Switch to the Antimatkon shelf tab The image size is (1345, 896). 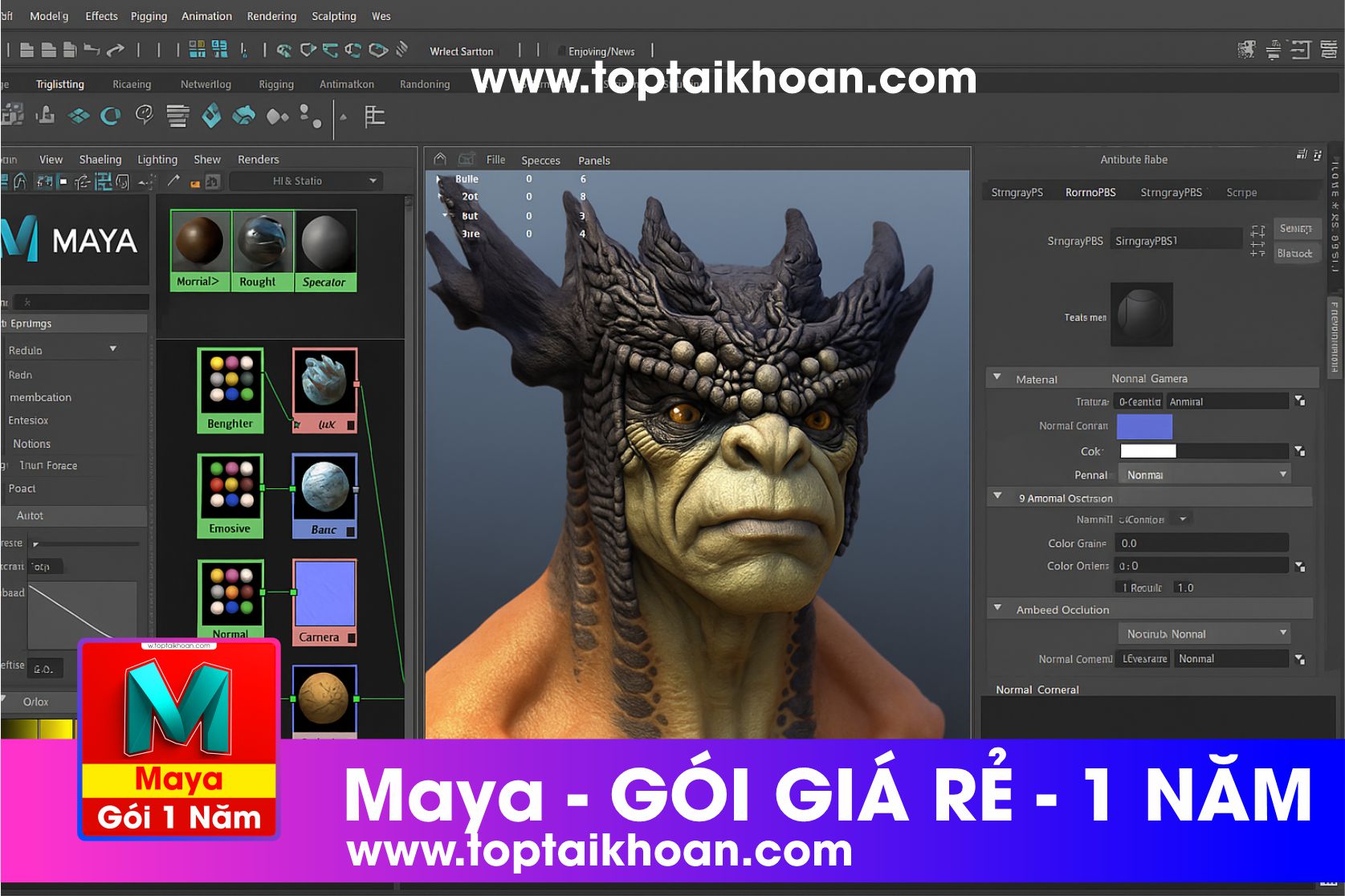347,84
